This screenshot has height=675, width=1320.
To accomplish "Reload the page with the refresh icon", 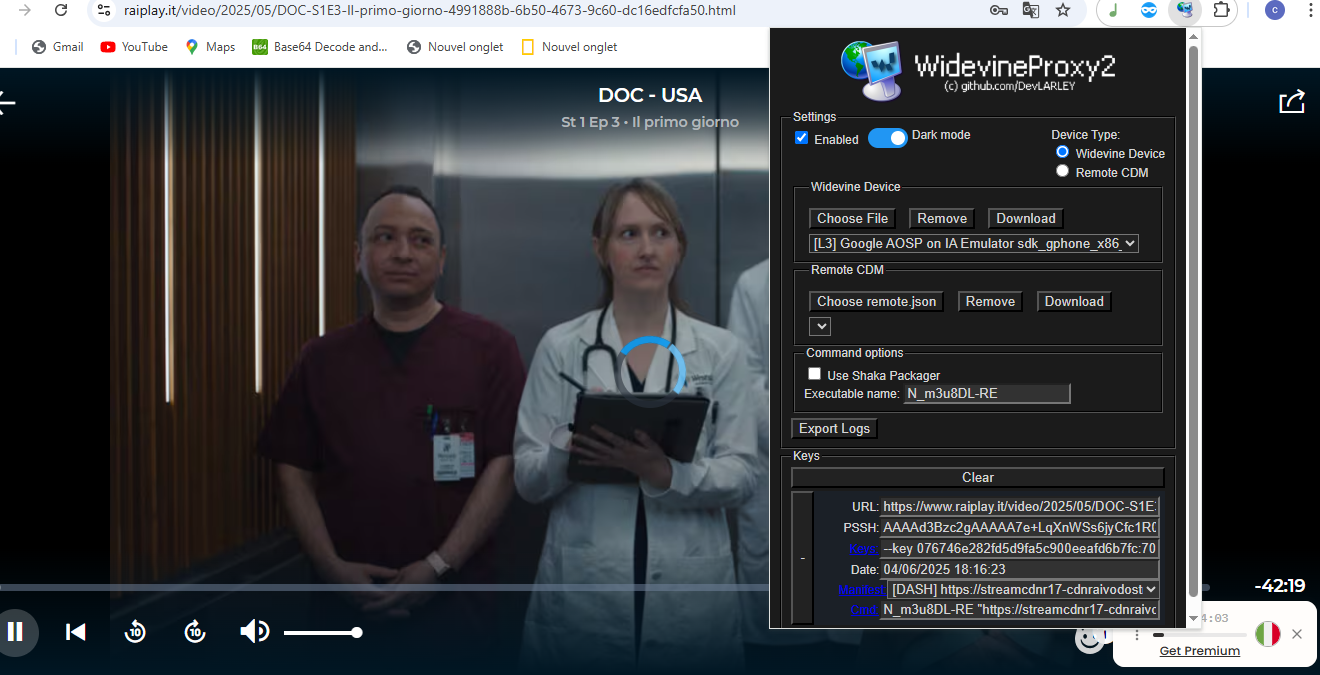I will pos(61,10).
